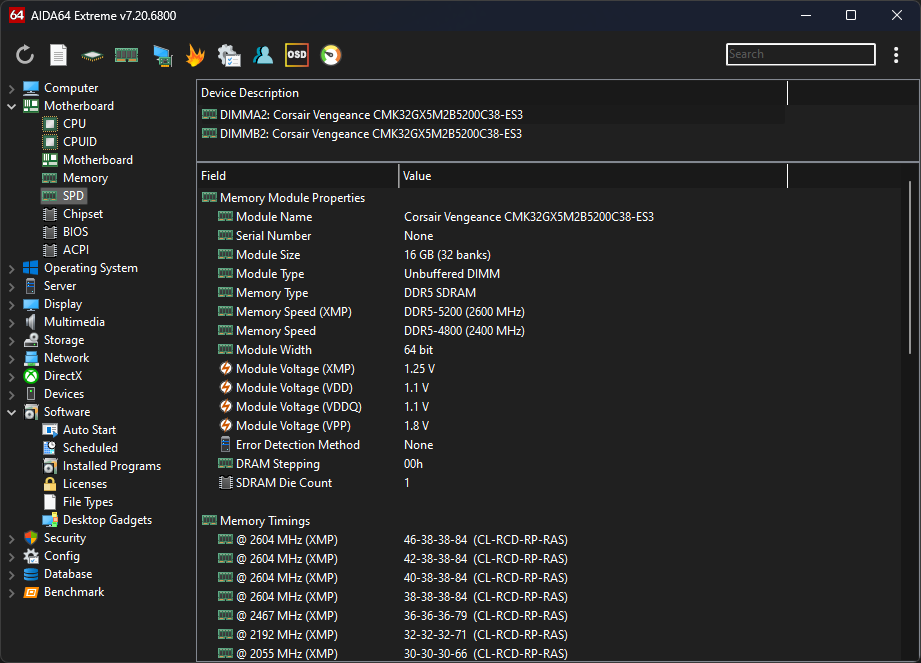Click the Search input field
921x663 pixels.
pos(800,54)
